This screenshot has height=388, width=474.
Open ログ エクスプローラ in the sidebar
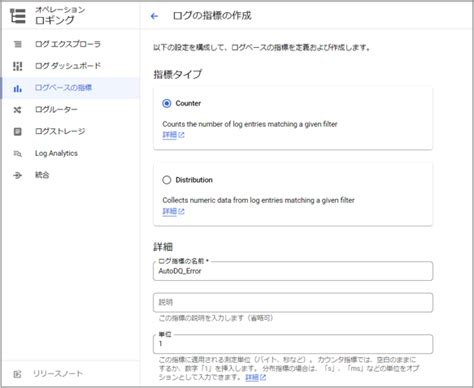[x=71, y=44]
